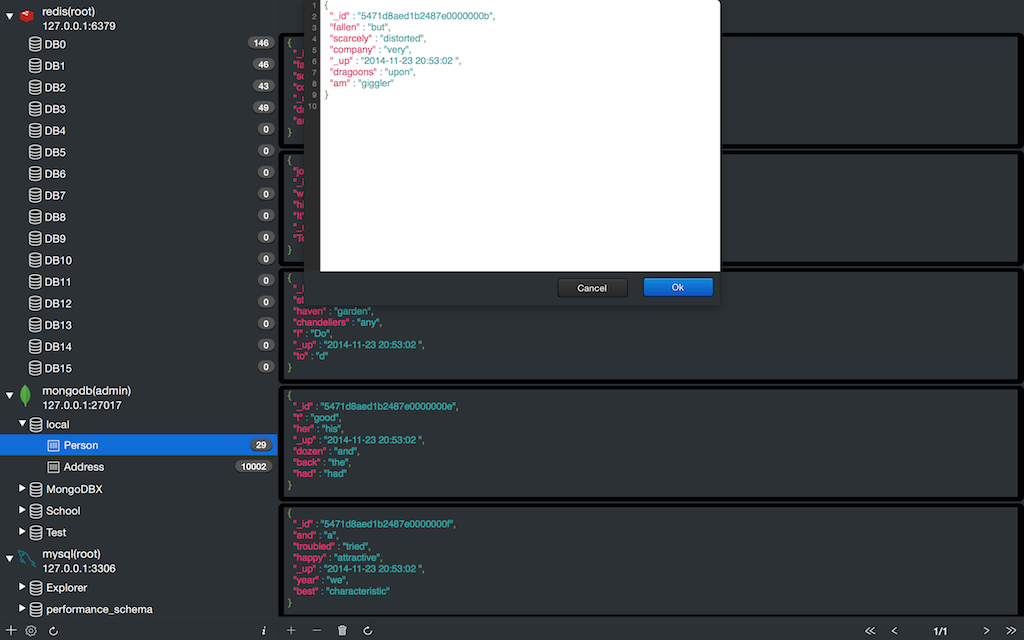This screenshot has height=640, width=1024.
Task: Reload documents with the refresh icon
Action: click(x=368, y=631)
